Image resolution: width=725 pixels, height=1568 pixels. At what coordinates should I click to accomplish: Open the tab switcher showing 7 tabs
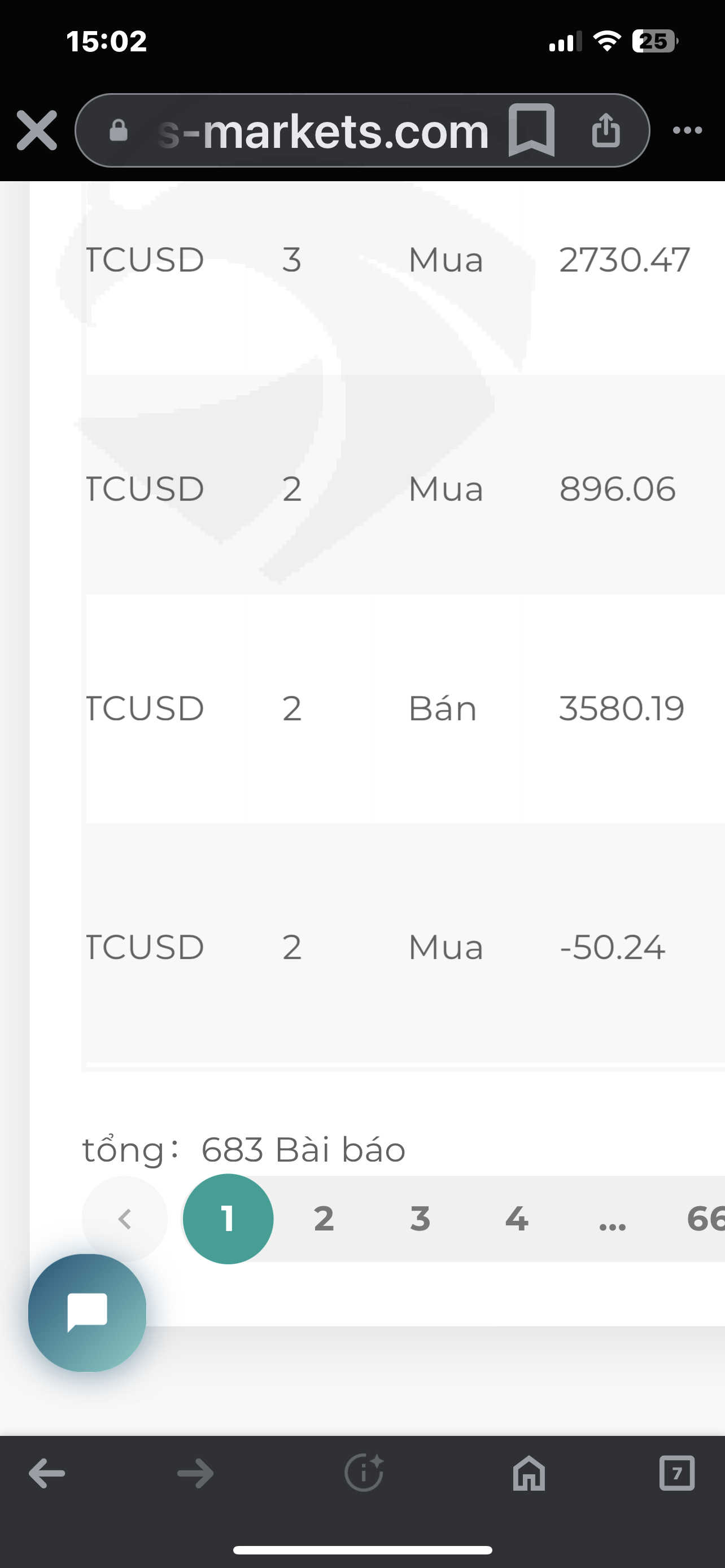[x=676, y=1473]
